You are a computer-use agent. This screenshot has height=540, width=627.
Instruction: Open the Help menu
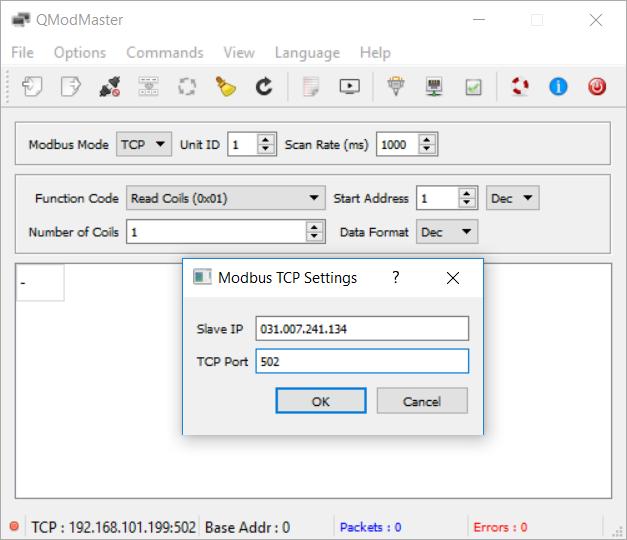[x=375, y=52]
